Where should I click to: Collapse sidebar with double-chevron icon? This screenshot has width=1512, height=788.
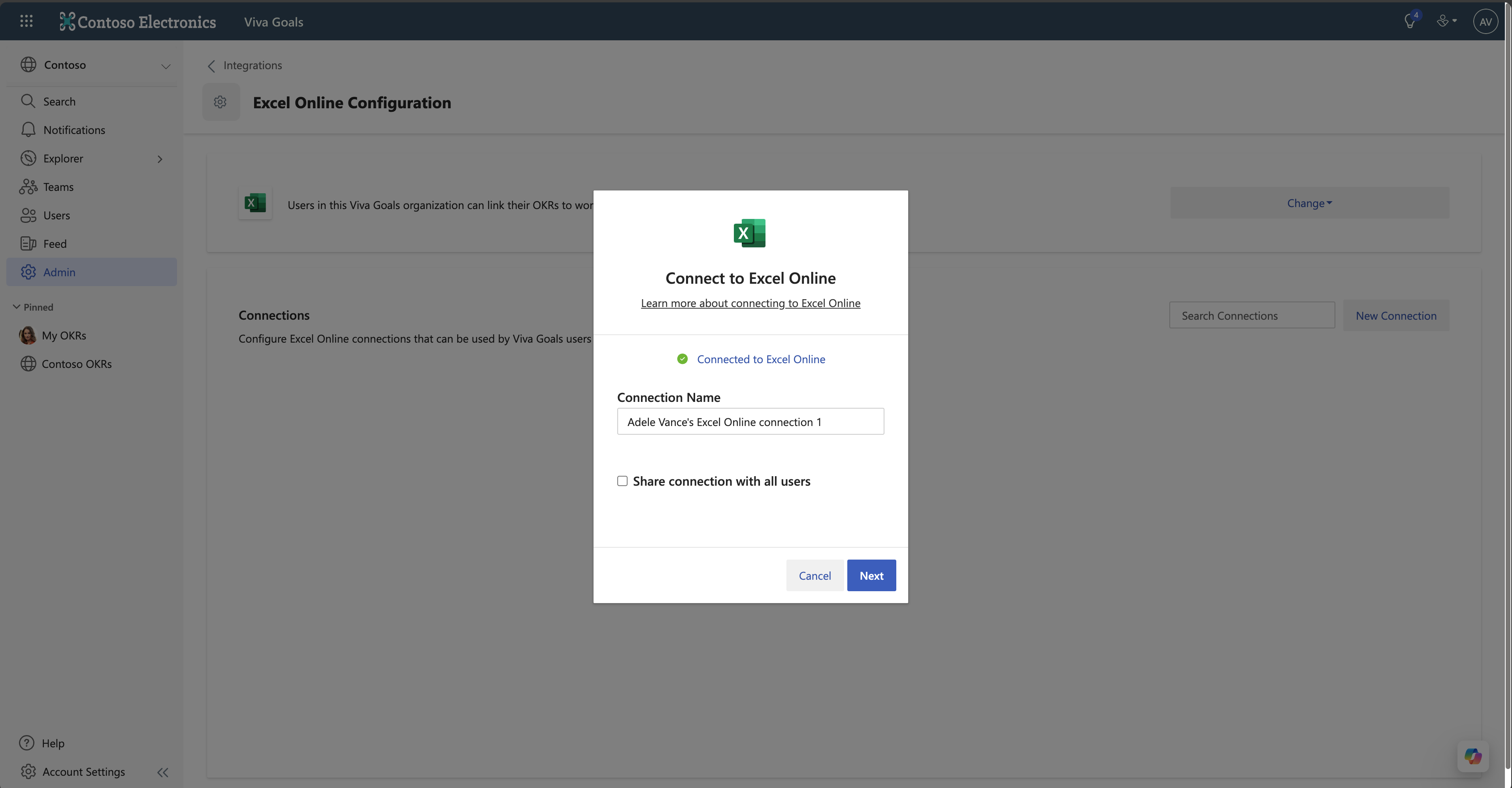click(x=162, y=772)
